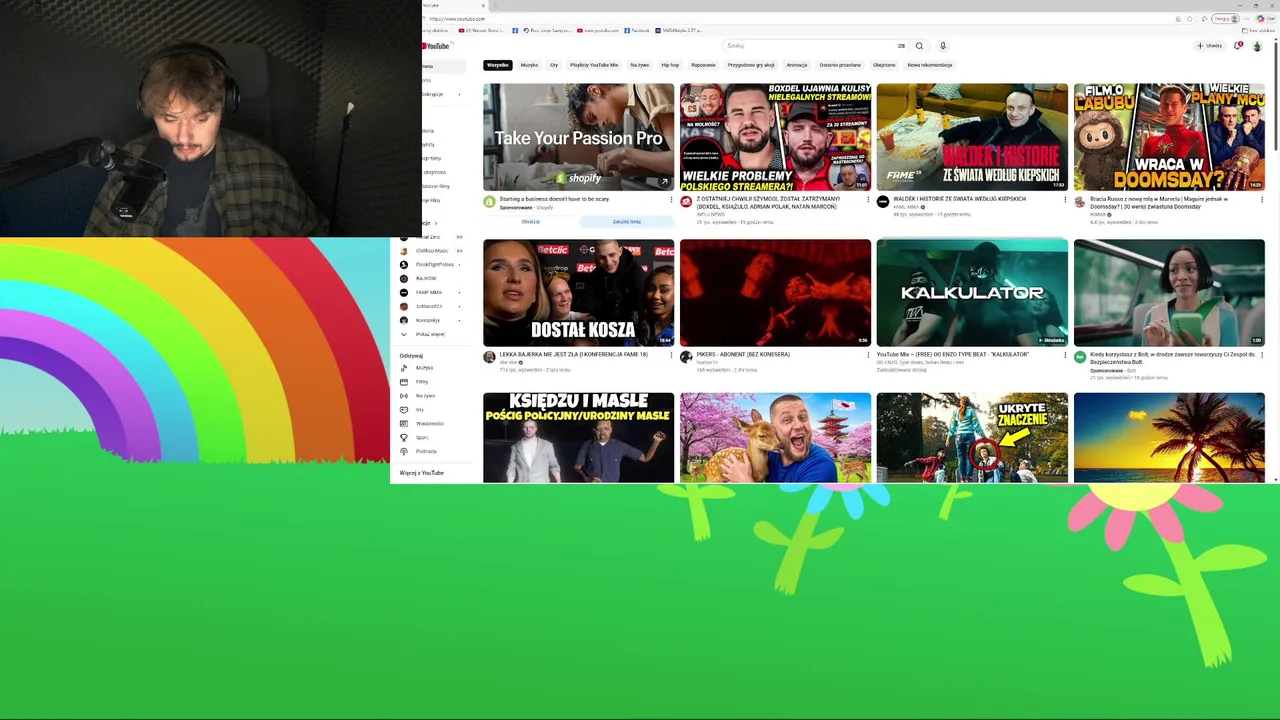Click the YouTube logo
The image size is (1280, 720).
(436, 46)
